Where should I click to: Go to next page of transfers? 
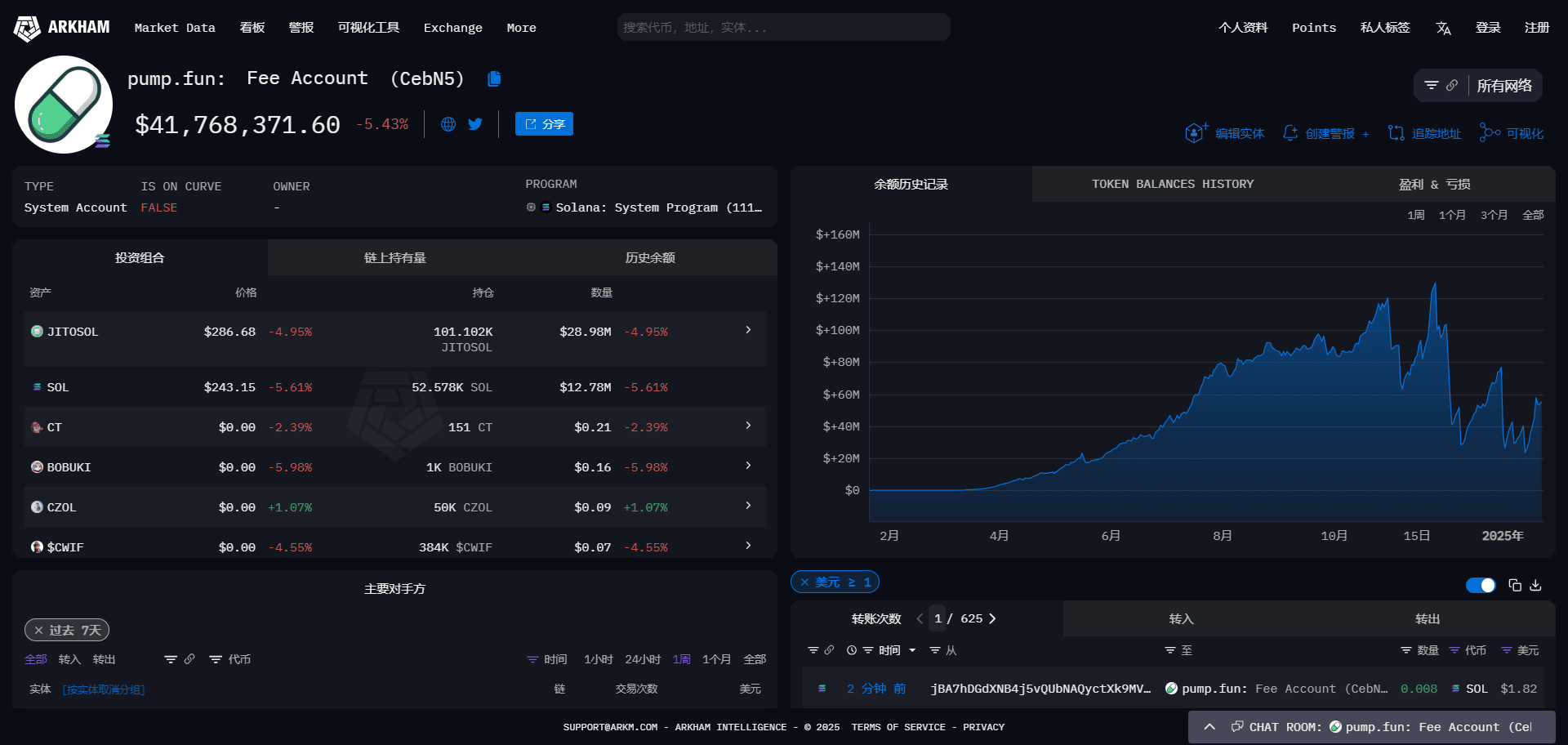click(x=992, y=618)
